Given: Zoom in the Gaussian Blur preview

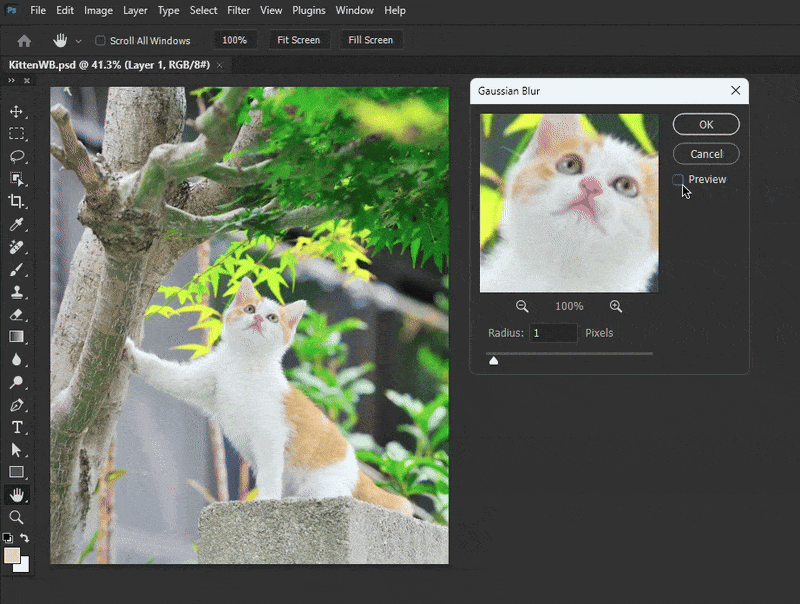Looking at the screenshot, I should point(616,306).
